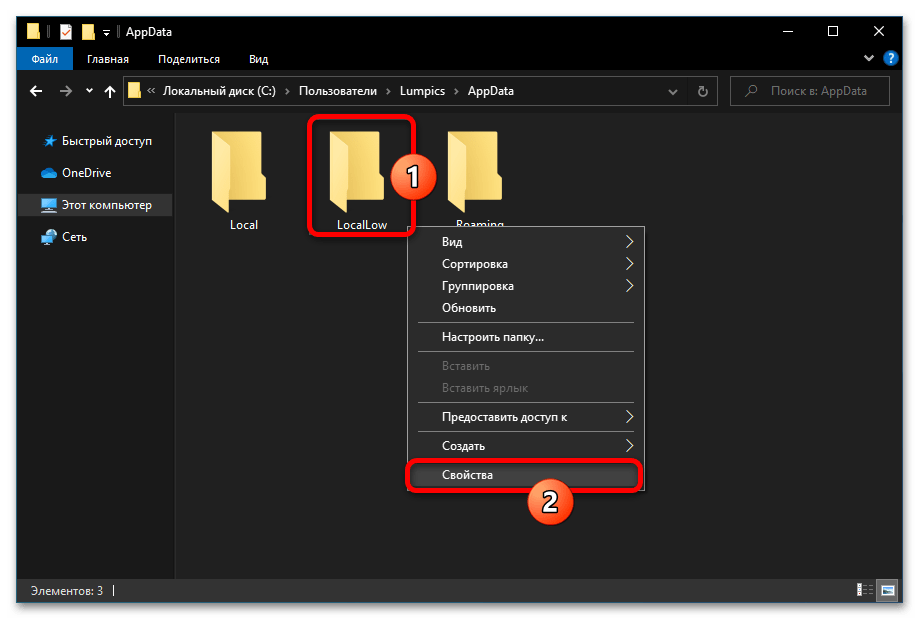This screenshot has width=919, height=619.
Task: Click Обновить in the context menu
Action: 469,308
